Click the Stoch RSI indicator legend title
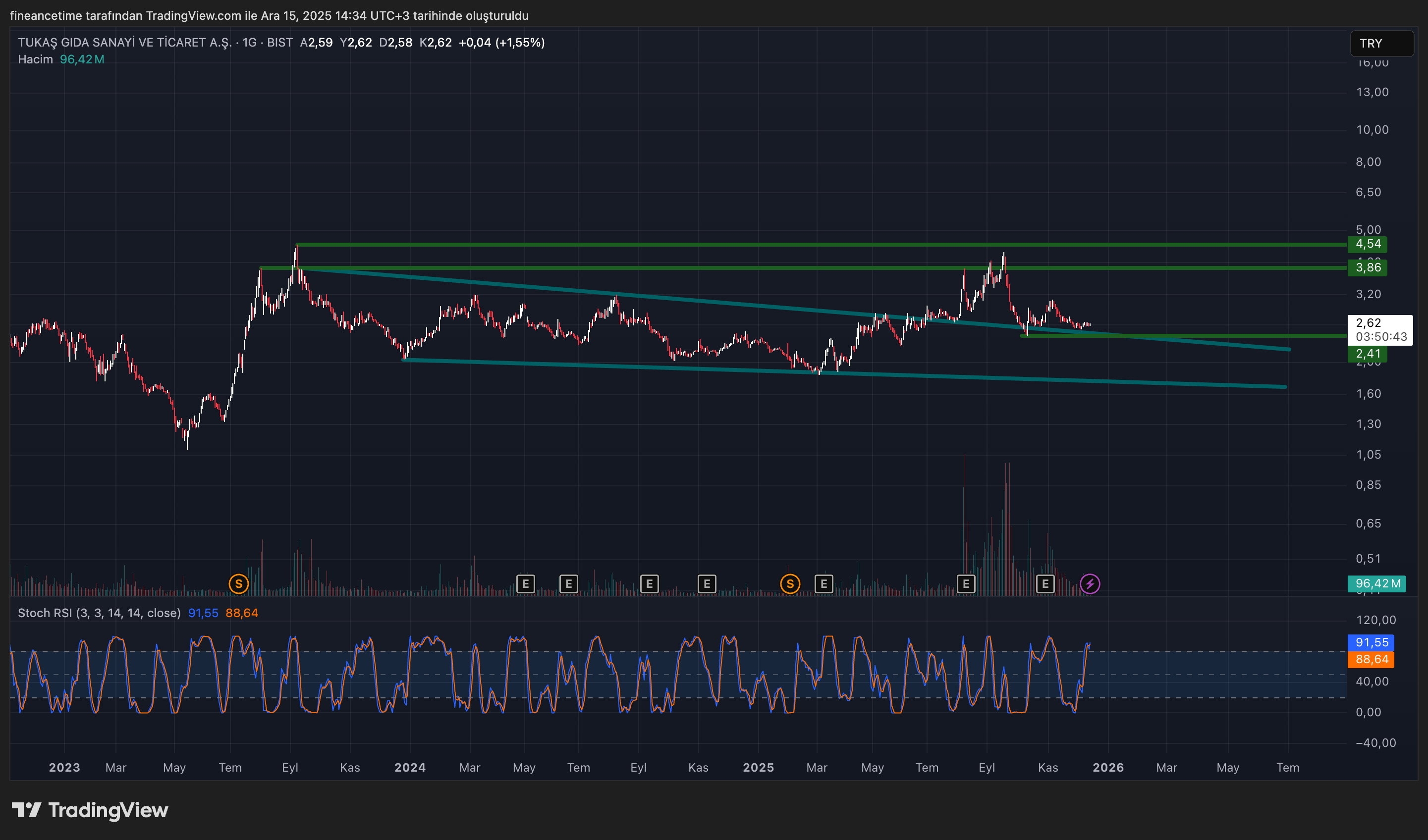 click(x=99, y=613)
